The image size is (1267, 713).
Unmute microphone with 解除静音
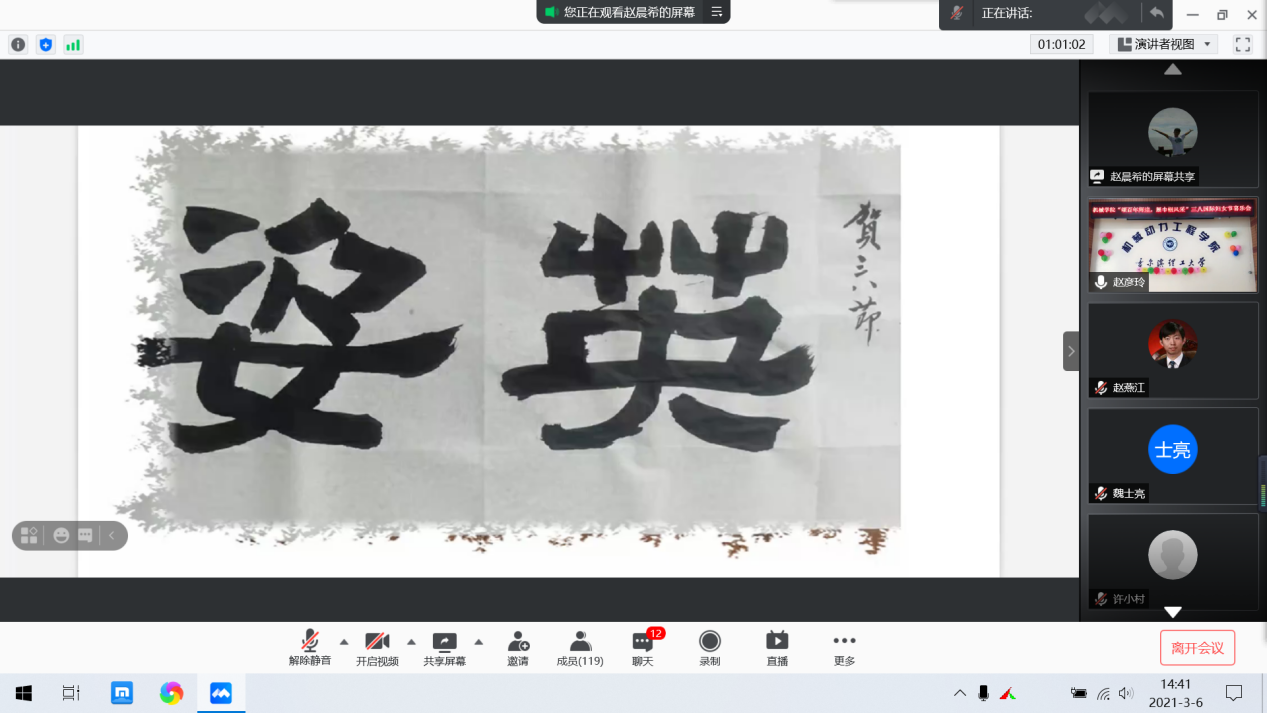pyautogui.click(x=310, y=648)
